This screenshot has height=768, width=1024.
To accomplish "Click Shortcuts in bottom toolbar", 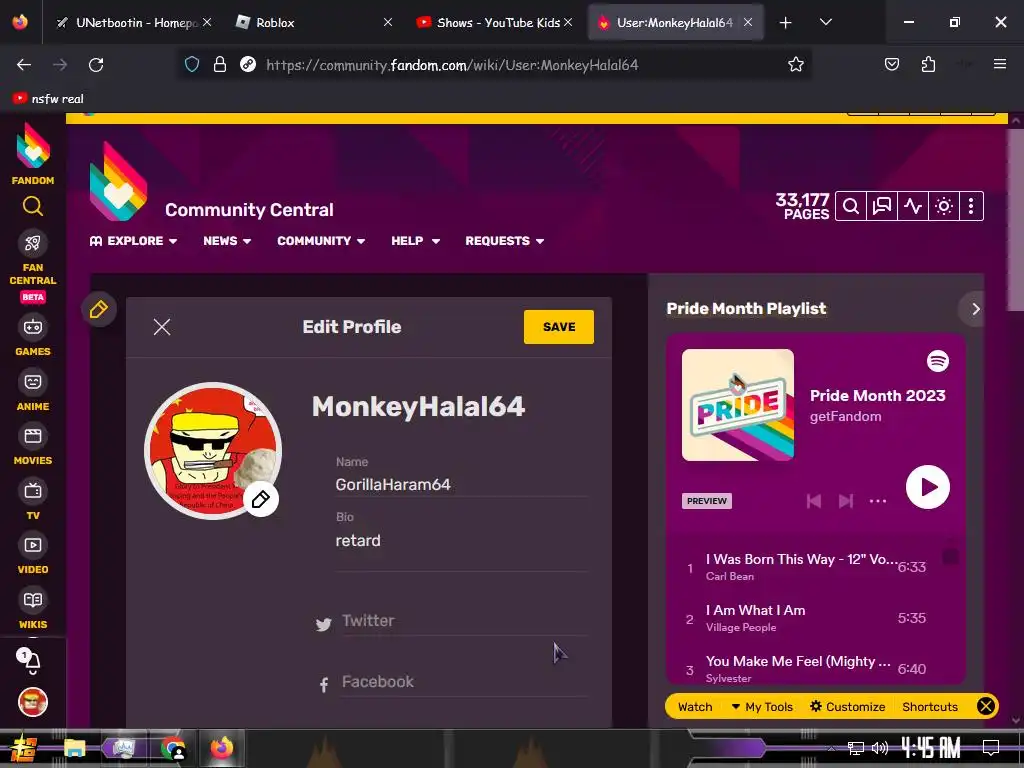I will point(930,707).
